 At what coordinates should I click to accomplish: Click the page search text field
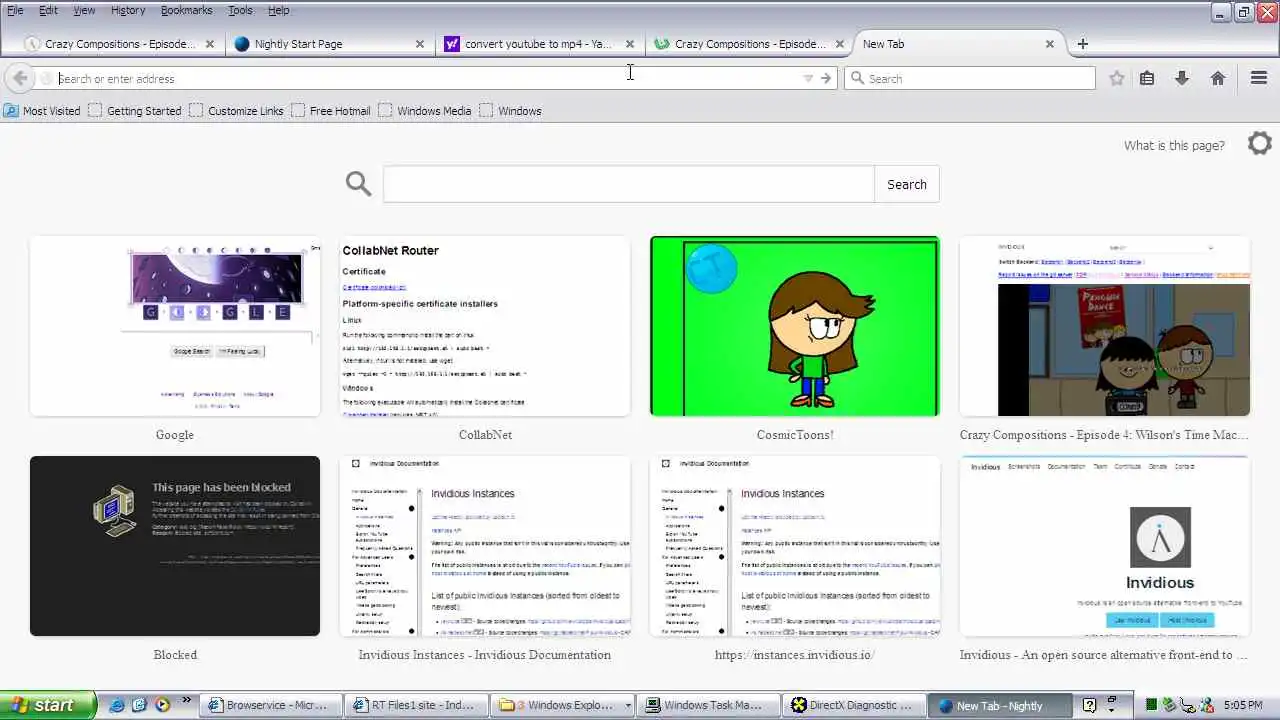point(628,184)
